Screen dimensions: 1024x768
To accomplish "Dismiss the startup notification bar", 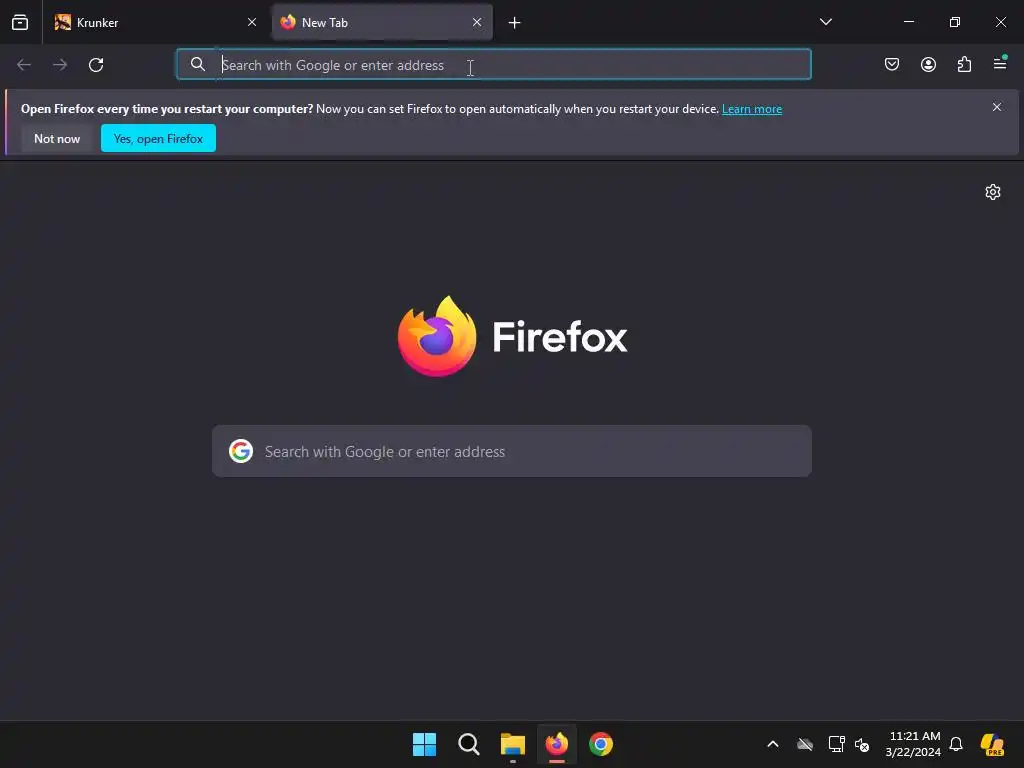I will click(997, 107).
